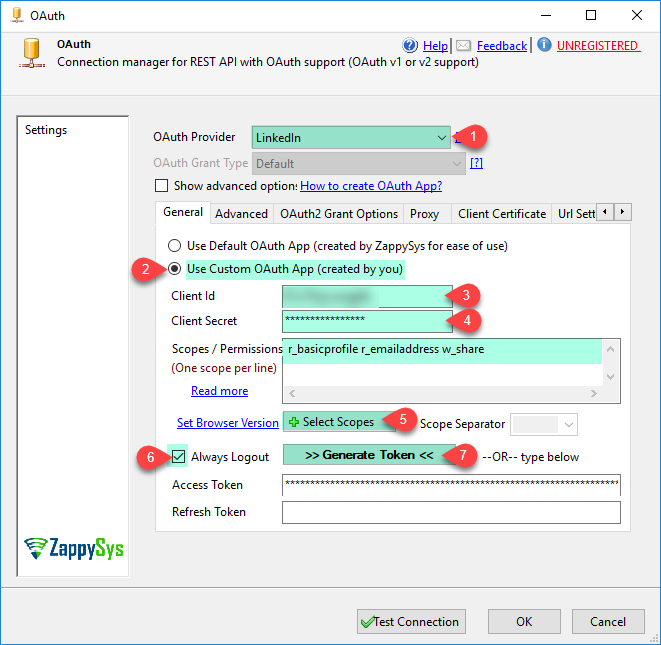
Task: Click the Select Scopes button
Action: (339, 422)
